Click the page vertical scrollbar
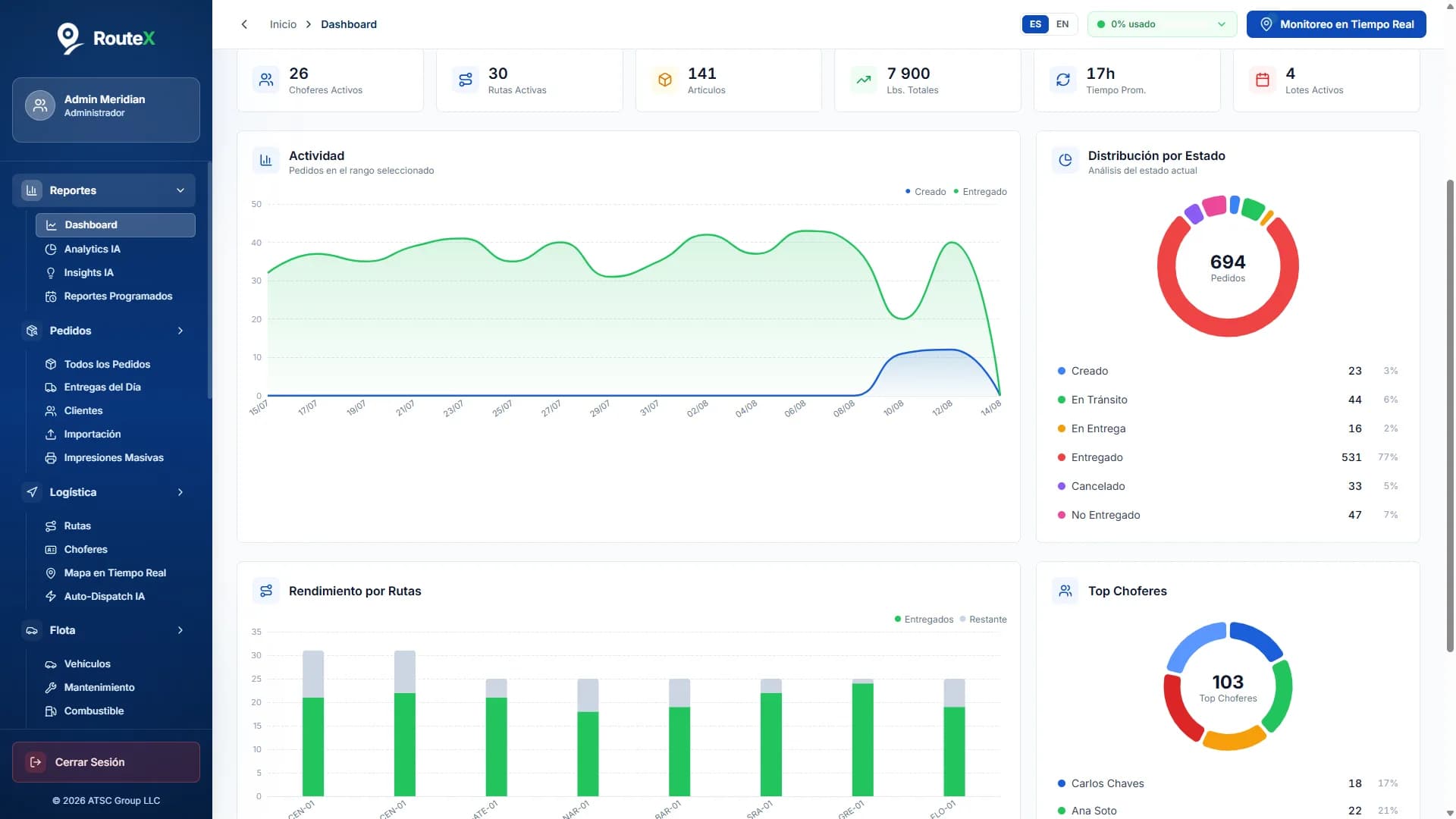This screenshot has height=819, width=1456. [x=1450, y=416]
